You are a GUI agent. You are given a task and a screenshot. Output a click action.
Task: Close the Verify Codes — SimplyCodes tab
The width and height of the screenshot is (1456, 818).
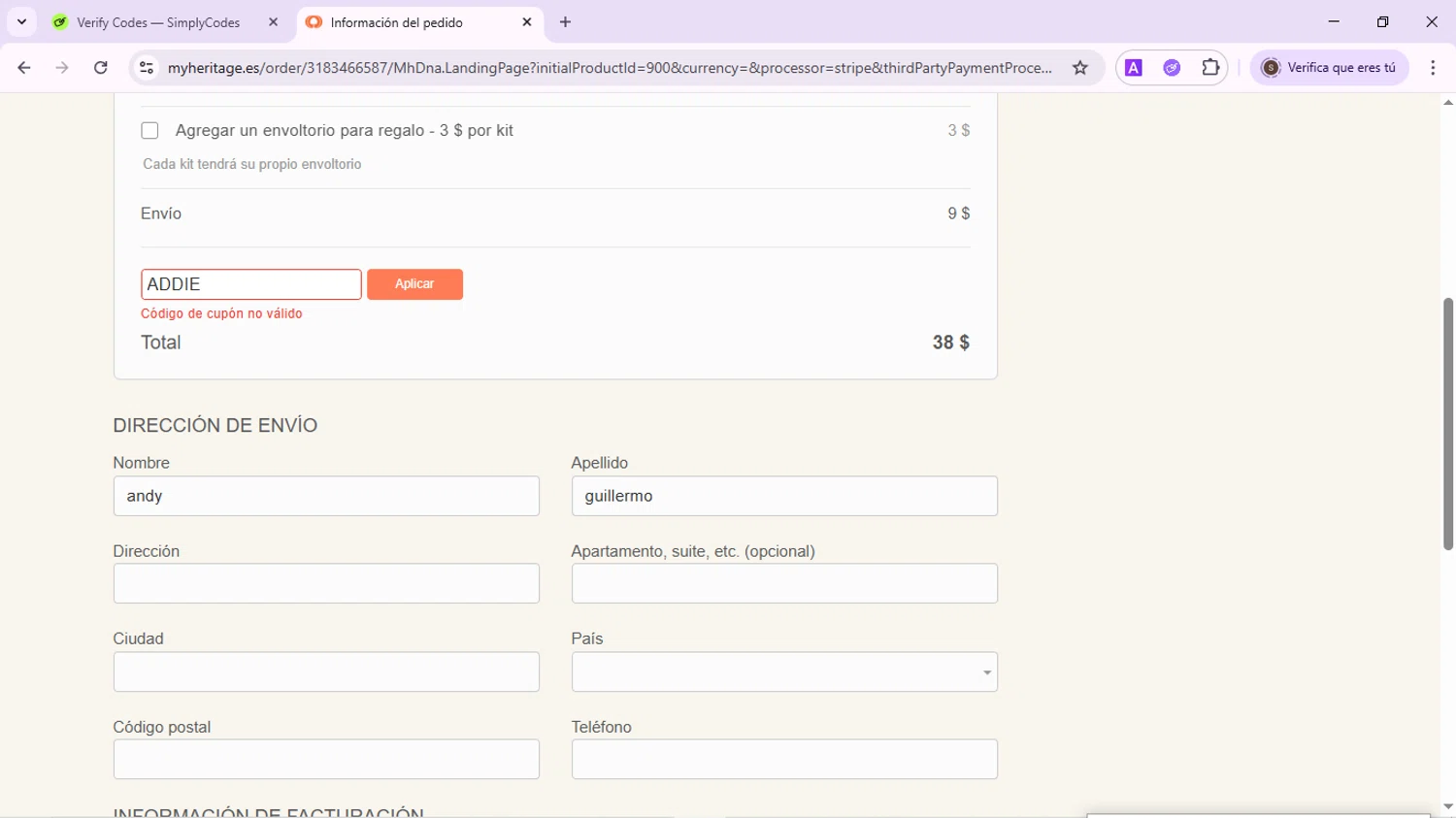[x=273, y=21]
